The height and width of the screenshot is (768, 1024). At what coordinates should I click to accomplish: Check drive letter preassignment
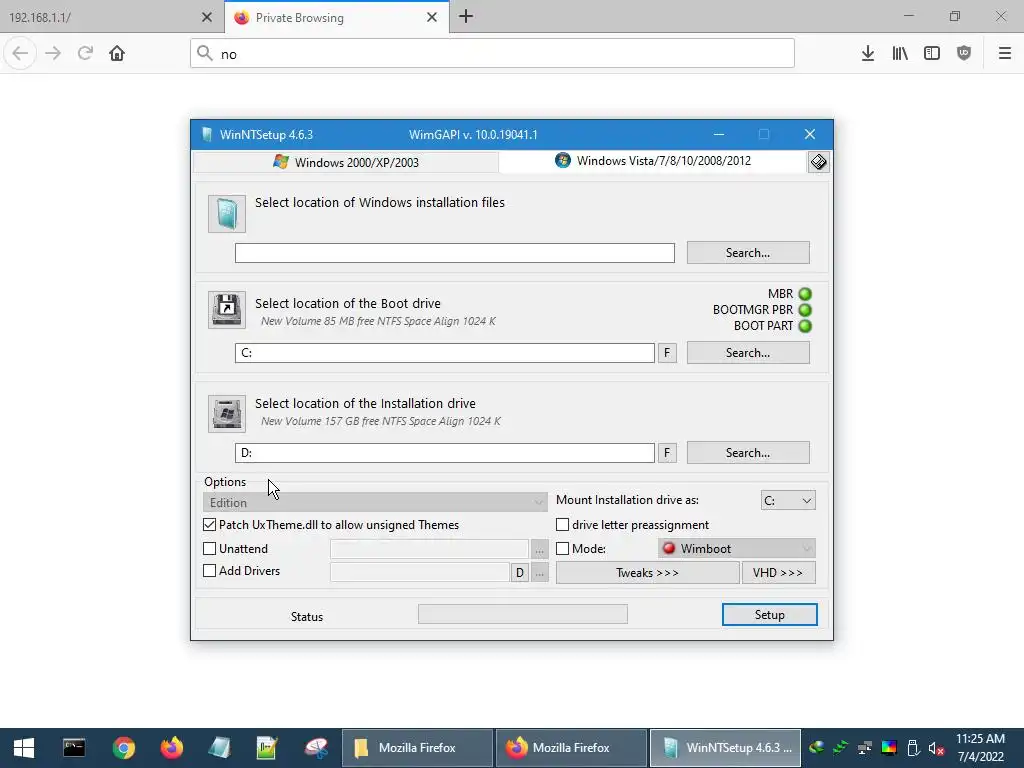click(562, 524)
